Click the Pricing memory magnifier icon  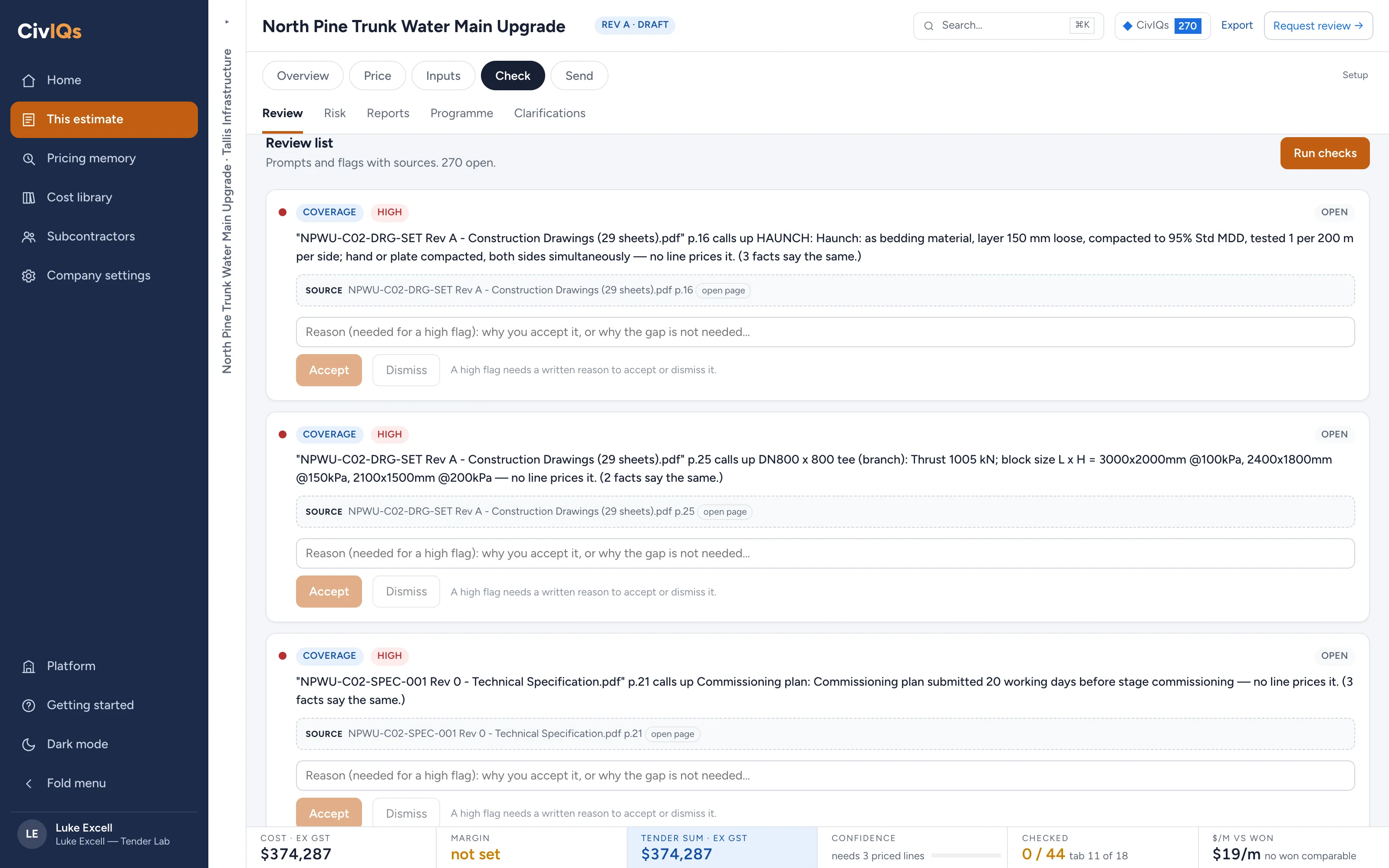coord(29,158)
